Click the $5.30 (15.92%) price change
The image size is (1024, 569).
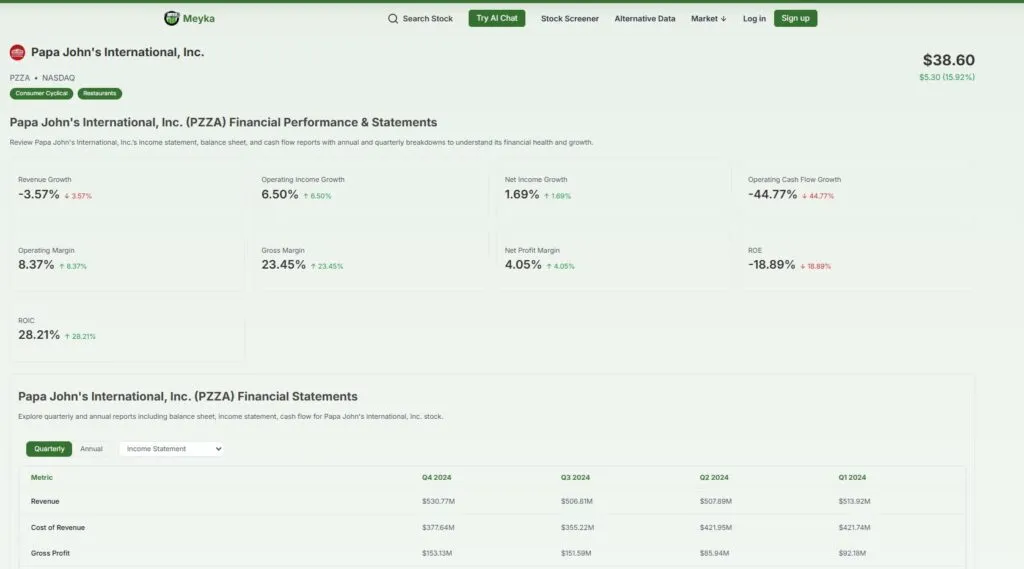coord(947,77)
